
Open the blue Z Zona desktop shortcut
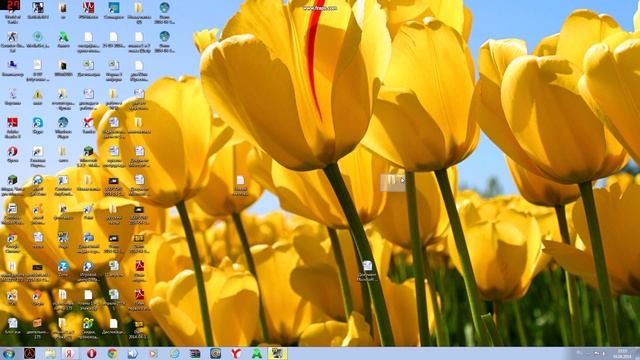click(63, 267)
